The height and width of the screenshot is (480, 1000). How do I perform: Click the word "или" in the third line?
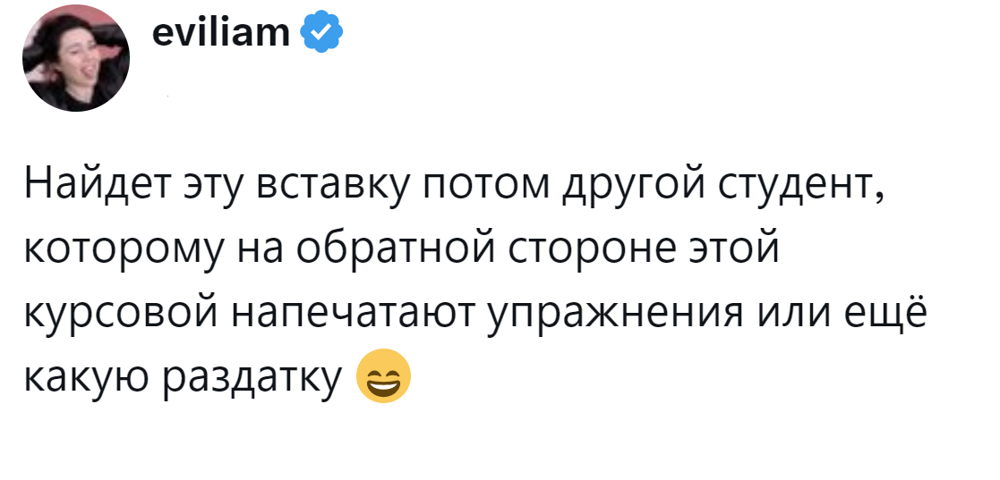tap(787, 312)
